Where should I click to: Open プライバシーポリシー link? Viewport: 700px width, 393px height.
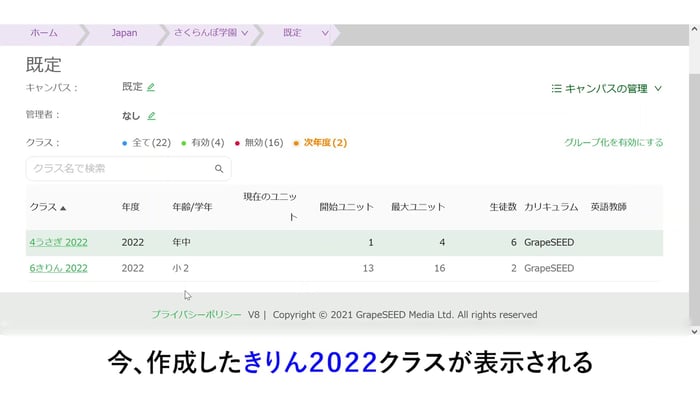click(x=196, y=314)
